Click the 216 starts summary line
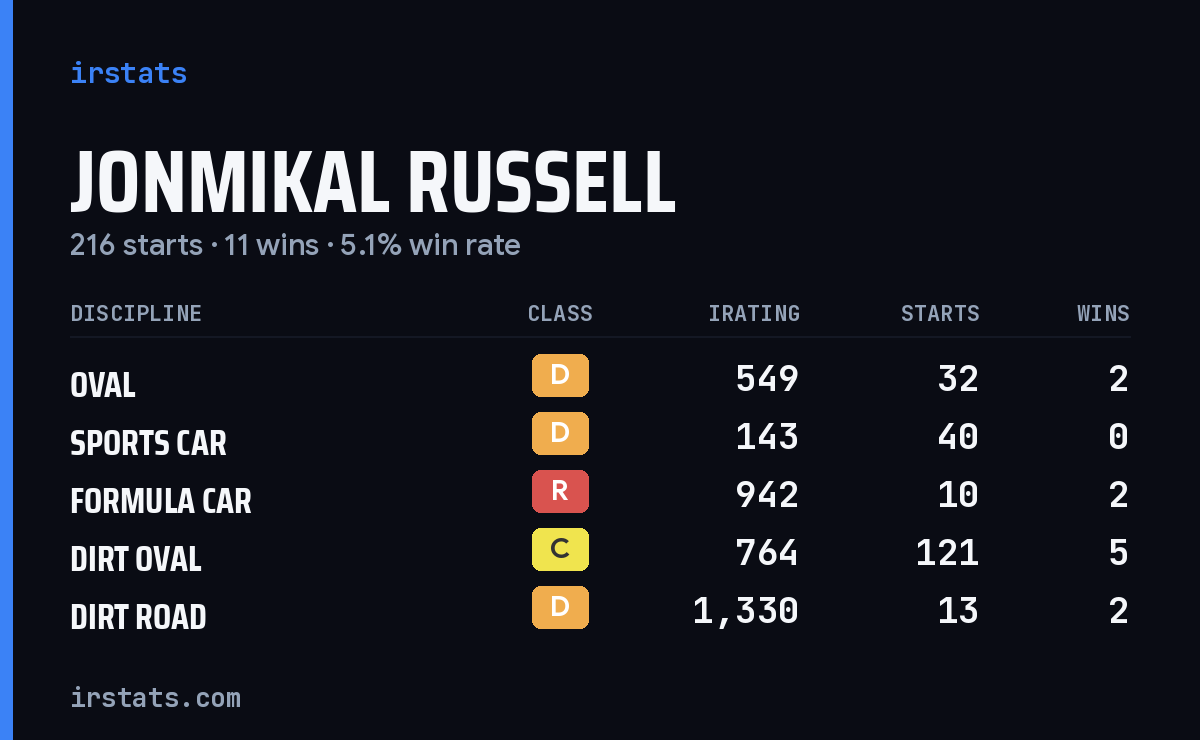 click(x=295, y=245)
